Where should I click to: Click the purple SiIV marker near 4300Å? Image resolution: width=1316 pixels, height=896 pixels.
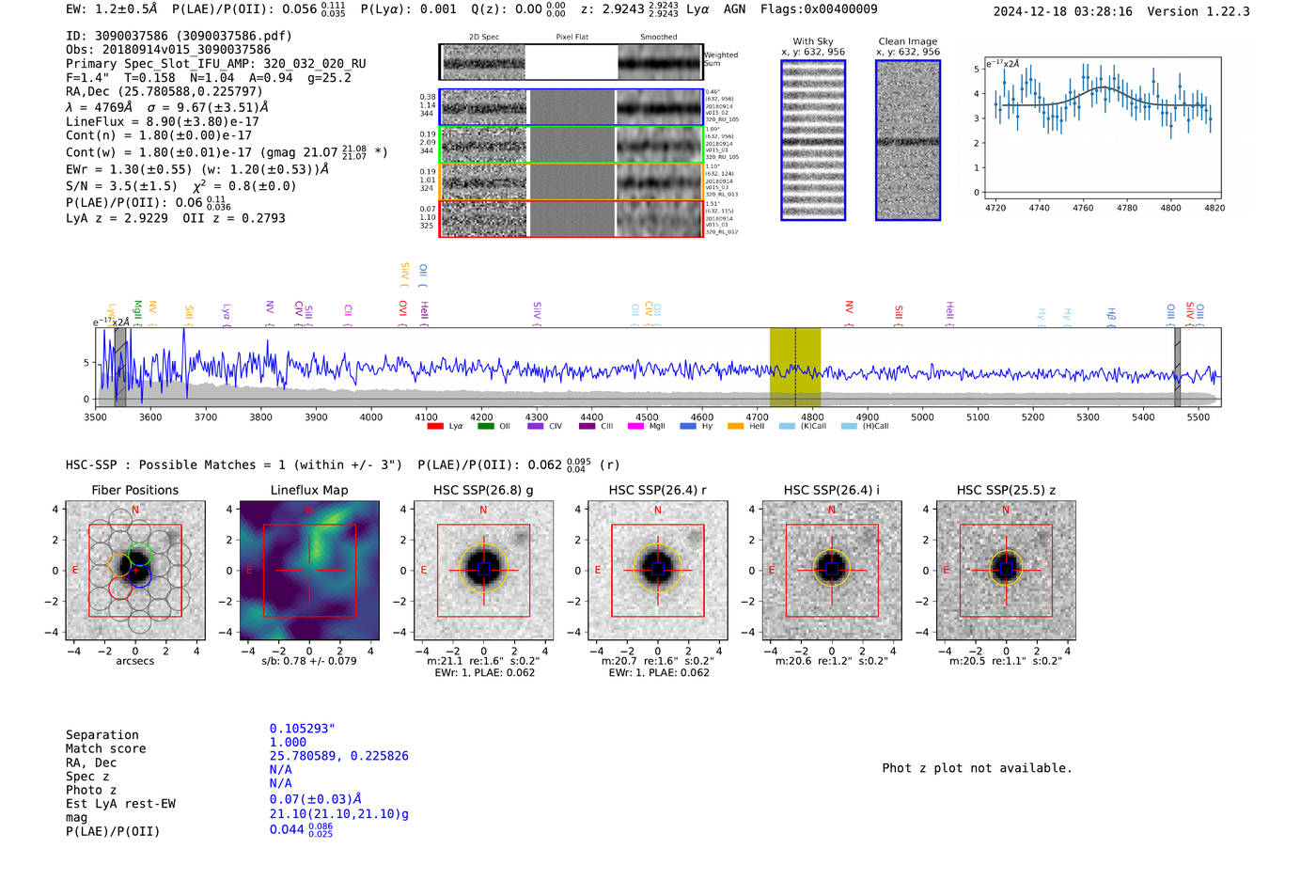coord(537,312)
